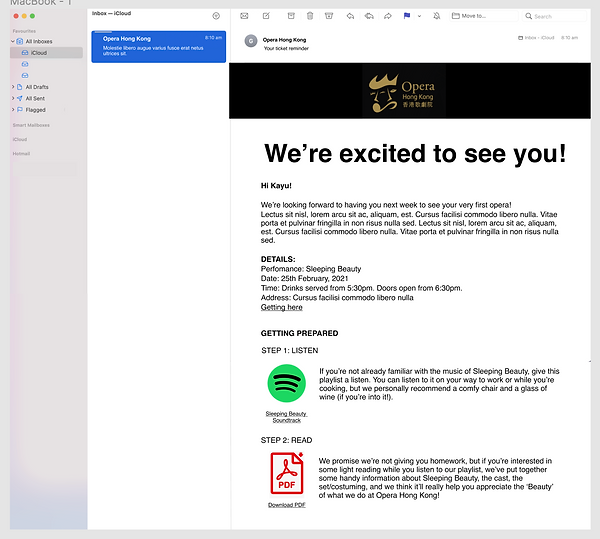Click the 'Inbox — iCloud' list title
Viewport: 600px width, 539px height.
(111, 13)
